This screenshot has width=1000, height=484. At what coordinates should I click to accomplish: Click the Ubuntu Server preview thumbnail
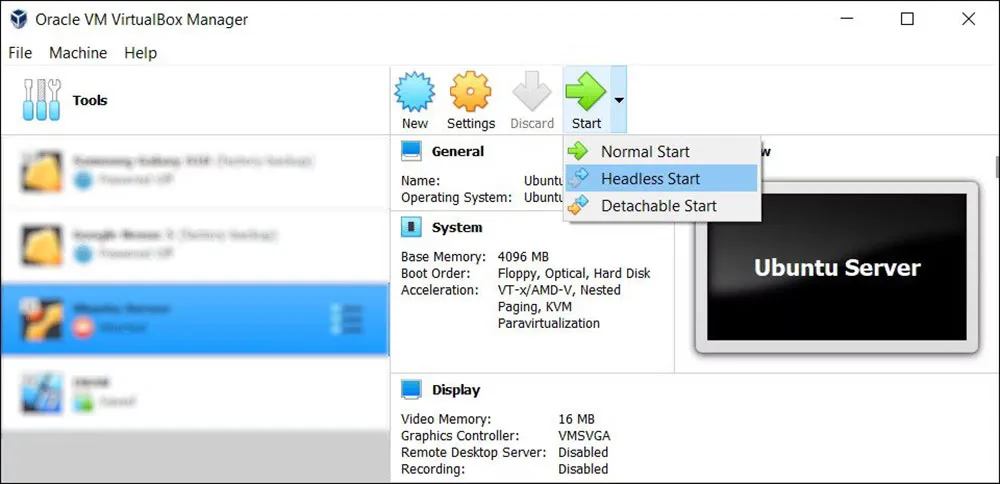click(836, 267)
